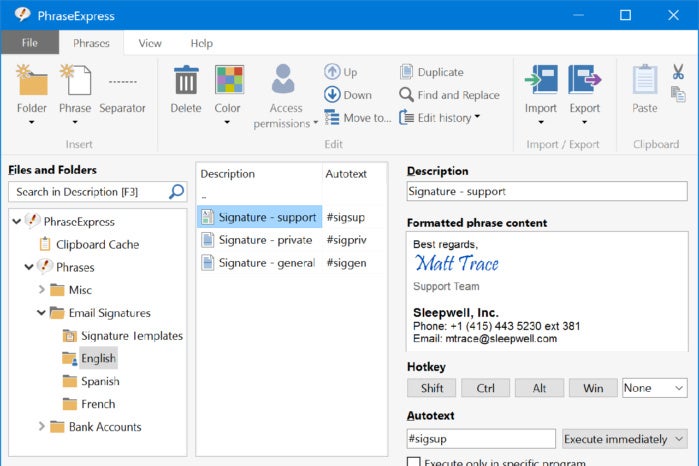Open Find and Replace
The image size is (699, 466).
(x=449, y=95)
